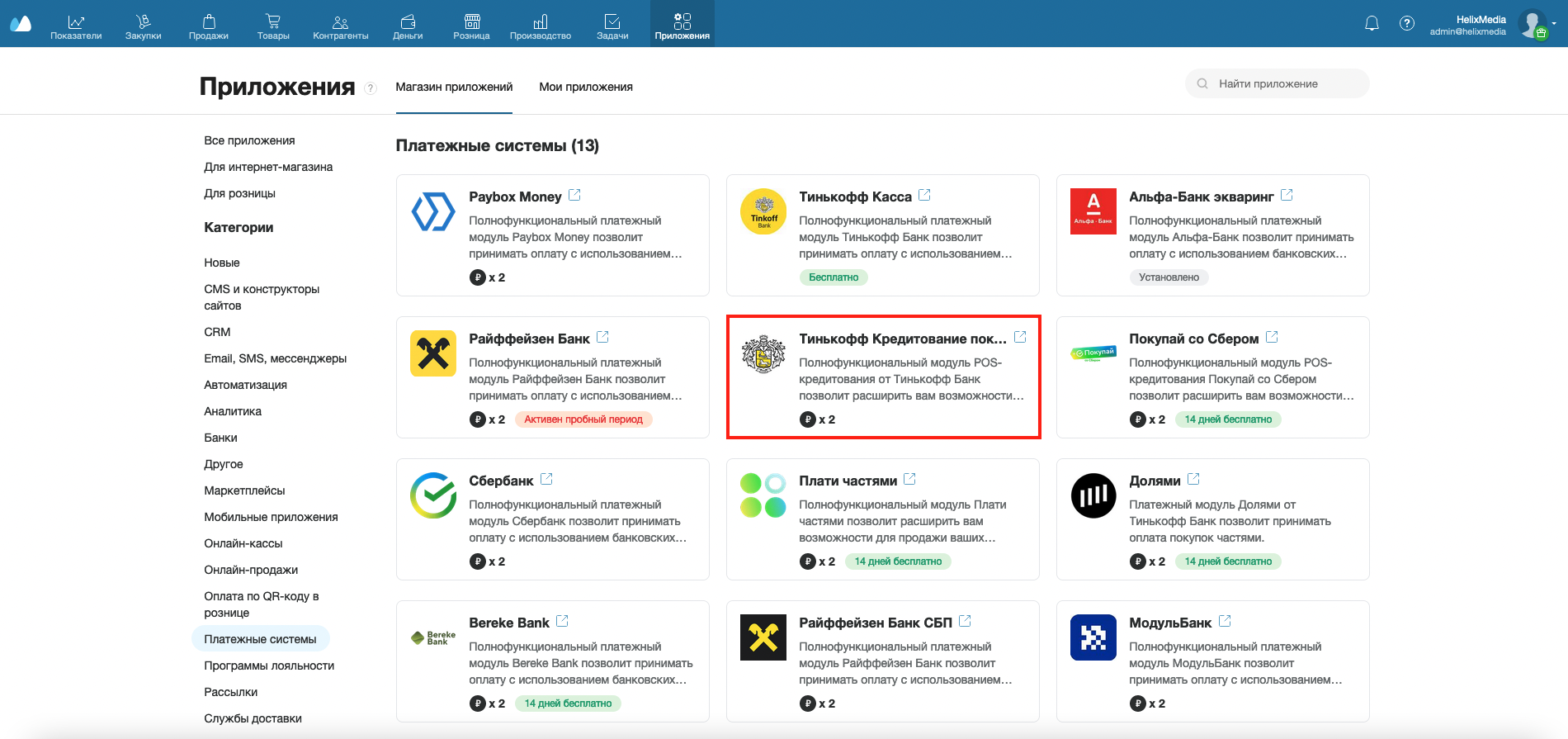The height and width of the screenshot is (739, 1568).
Task: Open the Альфа-Банк red logo
Action: [1093, 211]
